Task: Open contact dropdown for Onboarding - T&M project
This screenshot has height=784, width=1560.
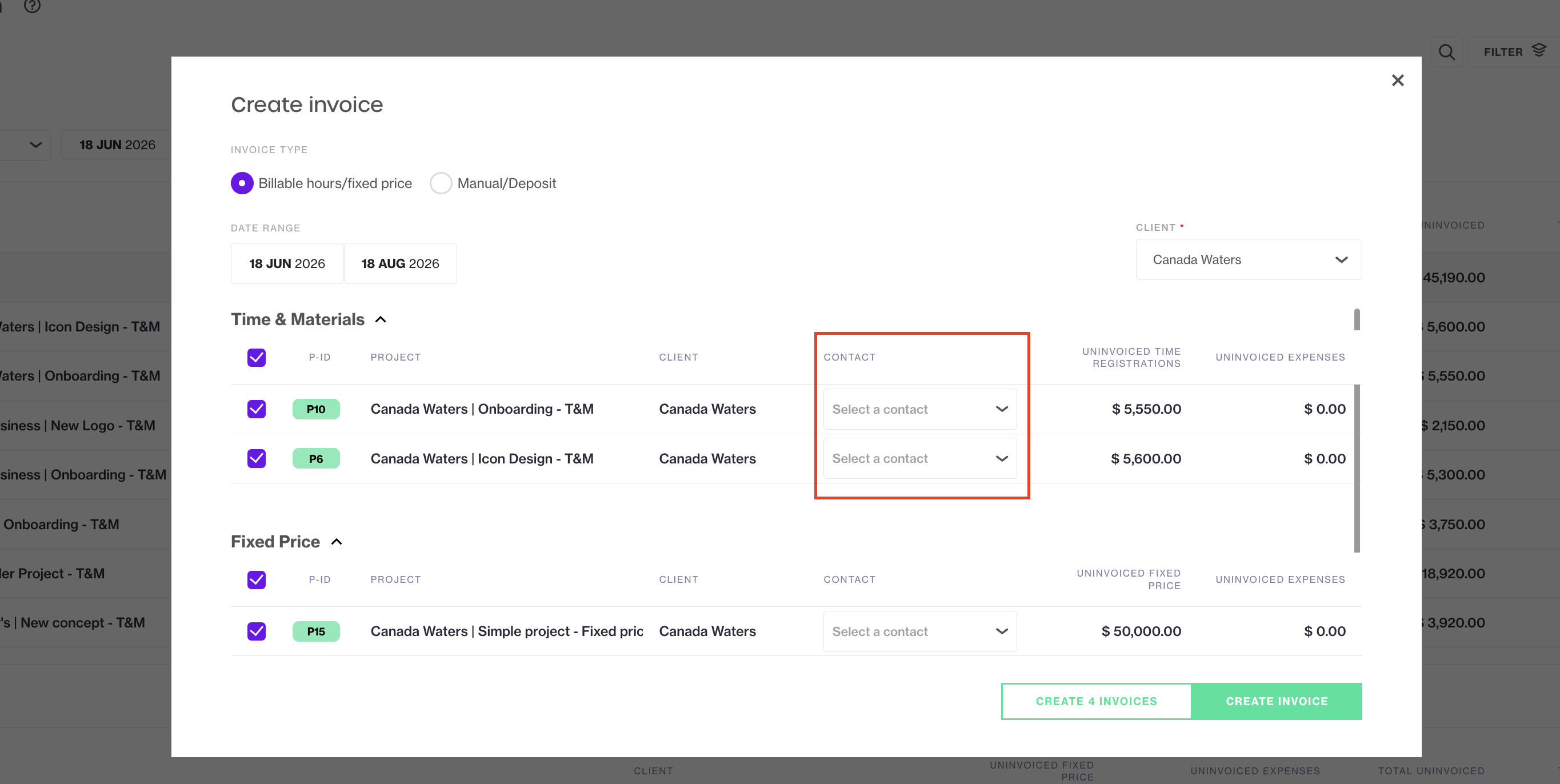Action: [x=919, y=409]
